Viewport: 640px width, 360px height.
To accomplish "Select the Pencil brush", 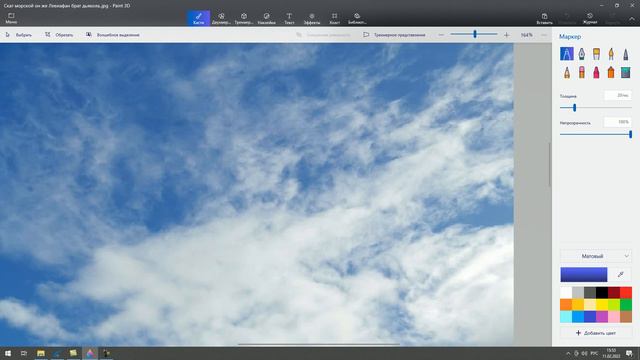I will point(567,73).
